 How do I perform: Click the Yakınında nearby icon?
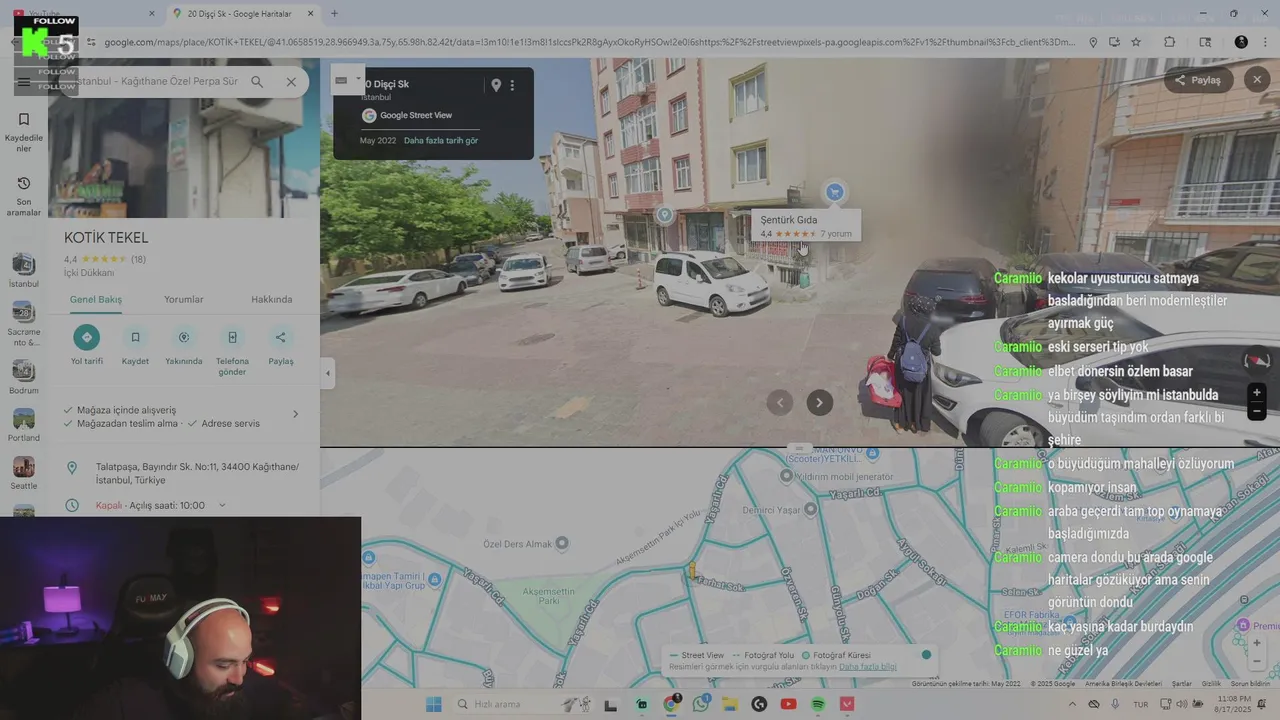point(184,337)
